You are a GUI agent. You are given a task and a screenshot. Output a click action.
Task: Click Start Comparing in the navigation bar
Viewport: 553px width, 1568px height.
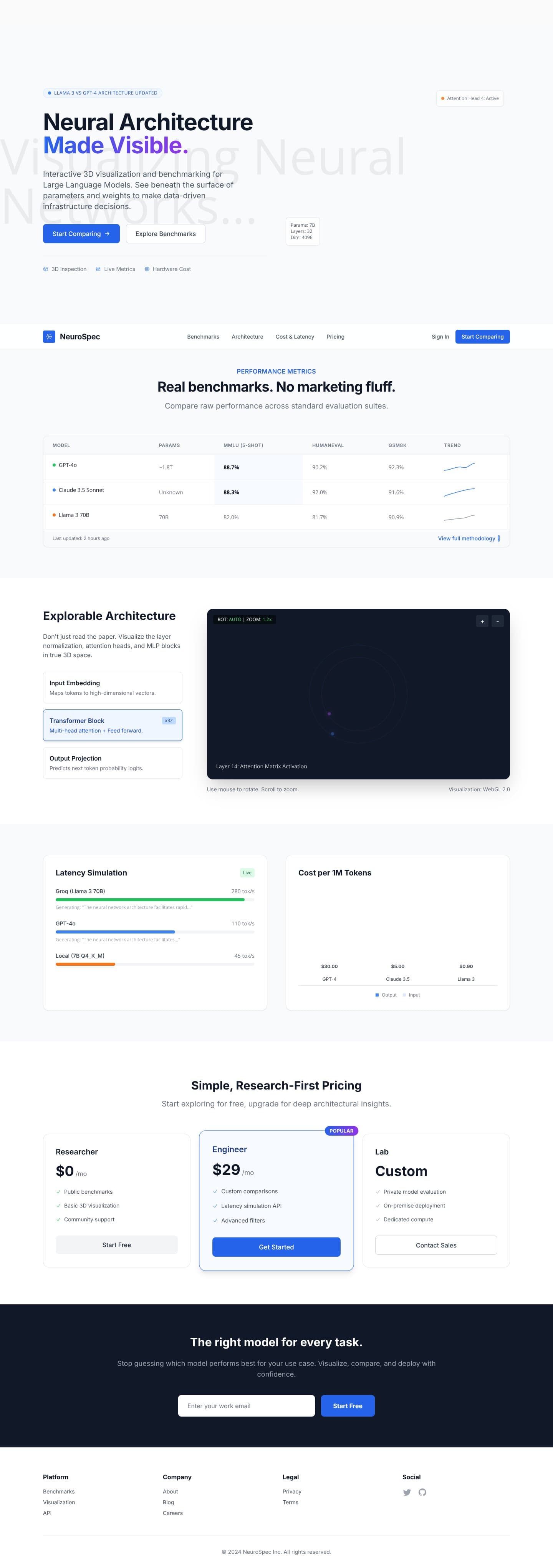pyautogui.click(x=482, y=337)
